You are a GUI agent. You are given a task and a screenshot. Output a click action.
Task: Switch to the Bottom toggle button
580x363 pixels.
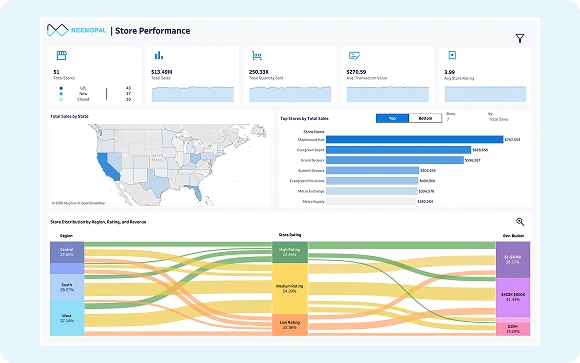tap(425, 118)
